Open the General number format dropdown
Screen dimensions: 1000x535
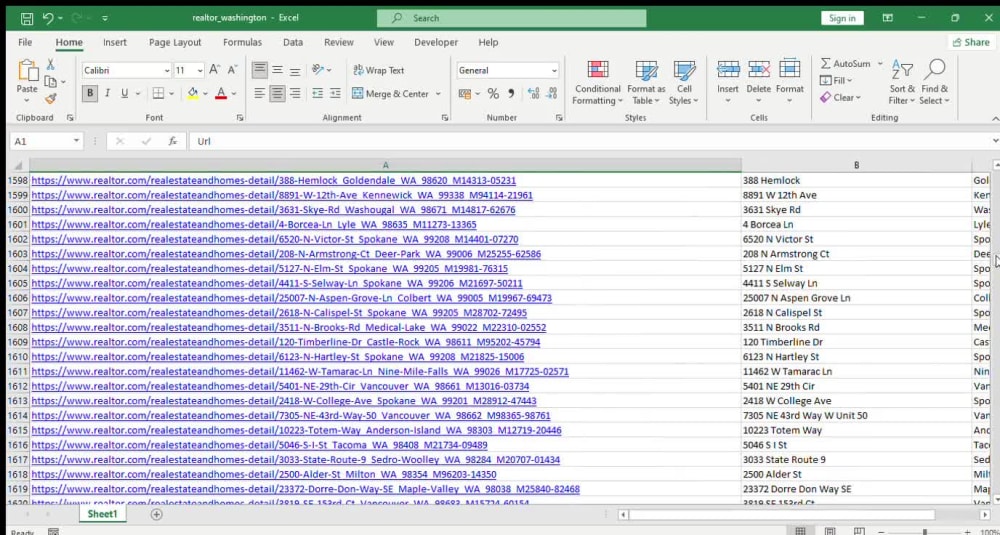coord(554,71)
